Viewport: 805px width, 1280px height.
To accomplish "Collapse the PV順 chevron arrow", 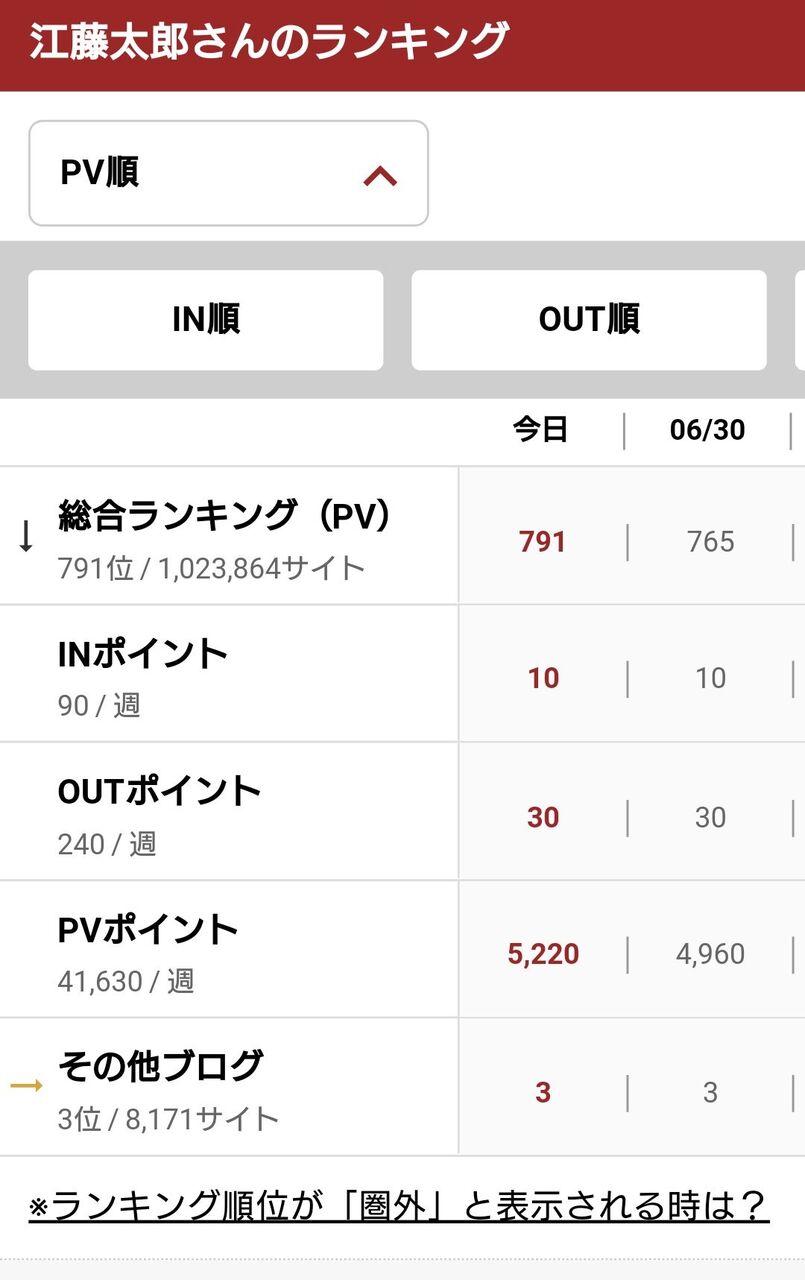I will 380,177.
